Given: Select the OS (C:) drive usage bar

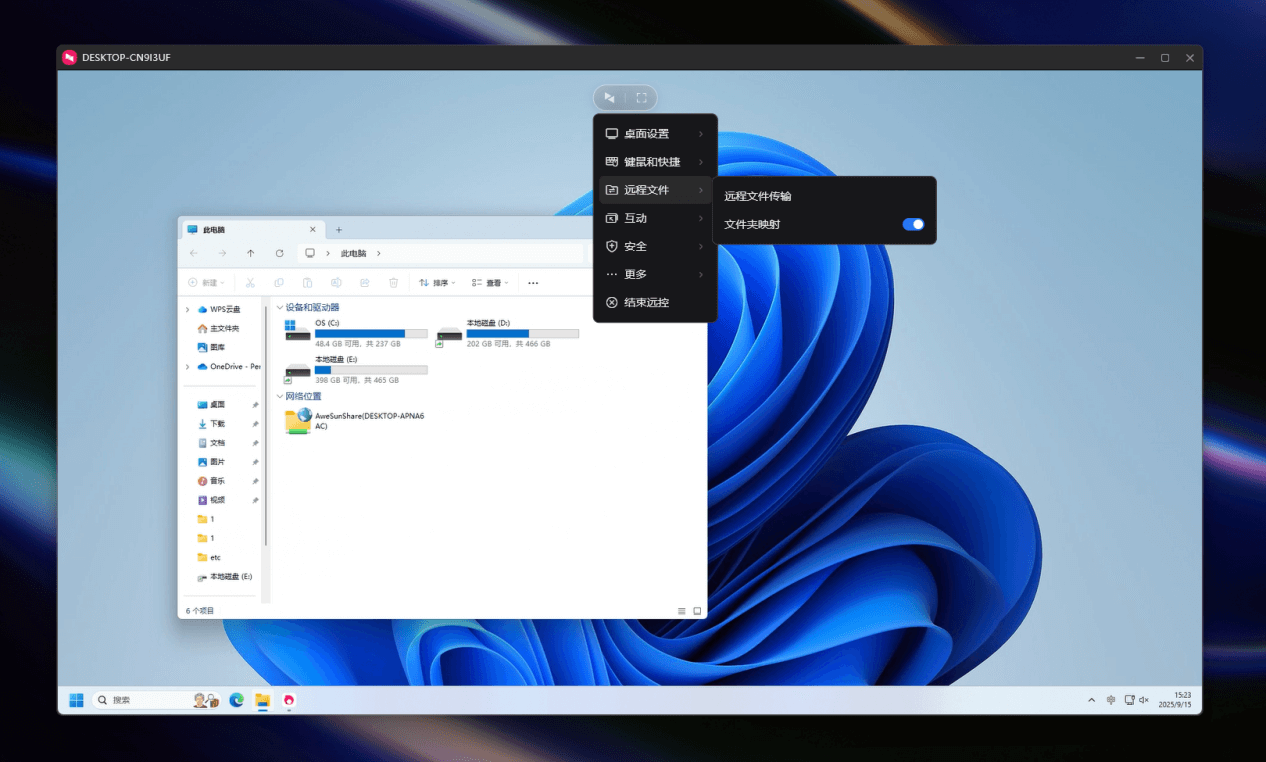Looking at the screenshot, I should [371, 333].
